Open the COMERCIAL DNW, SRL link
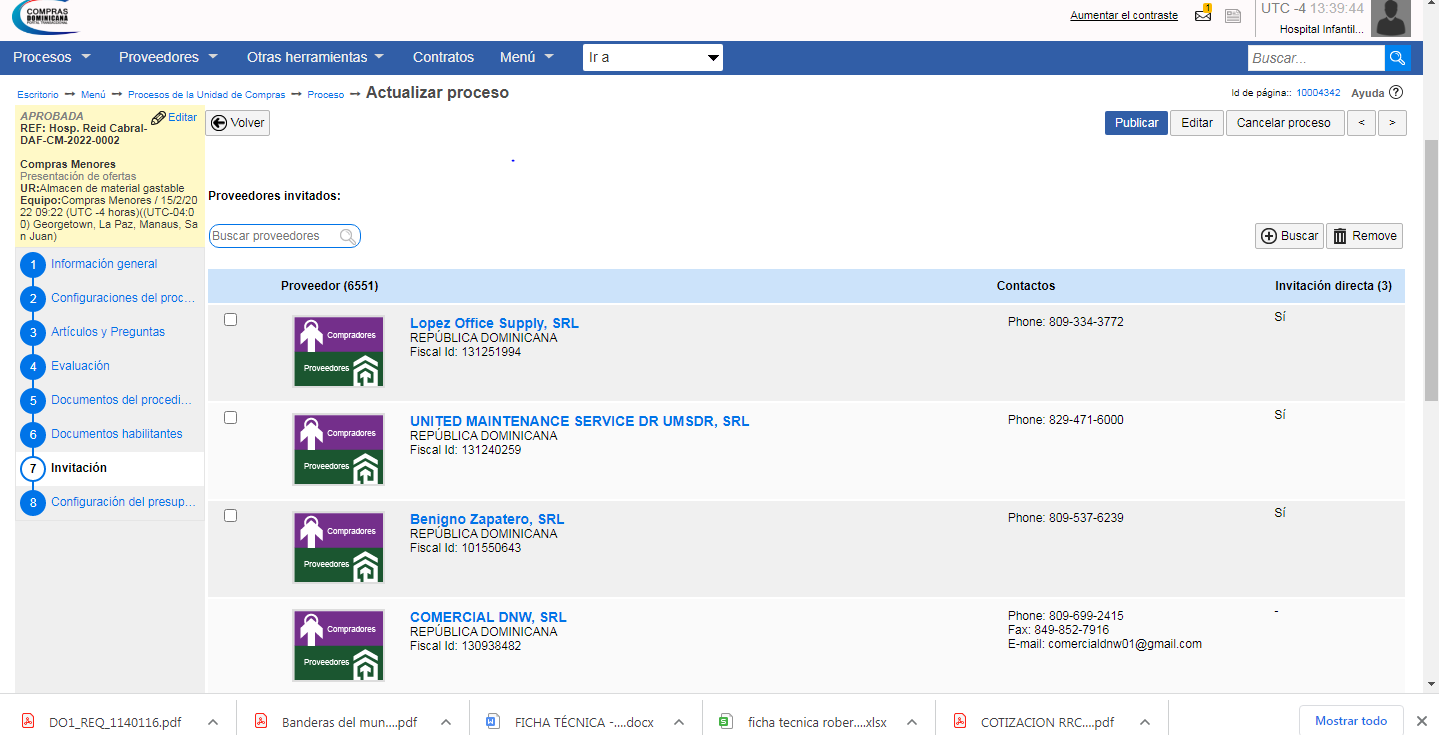This screenshot has width=1439, height=735. (x=488, y=617)
